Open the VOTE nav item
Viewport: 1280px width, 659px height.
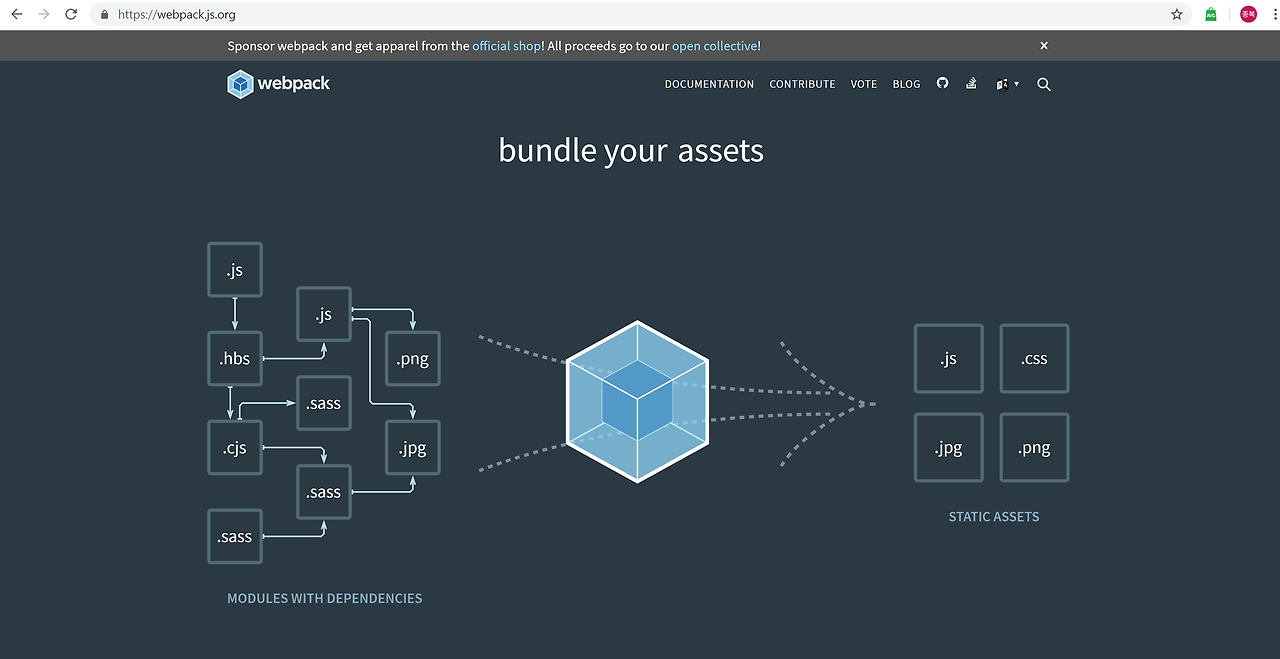point(864,84)
